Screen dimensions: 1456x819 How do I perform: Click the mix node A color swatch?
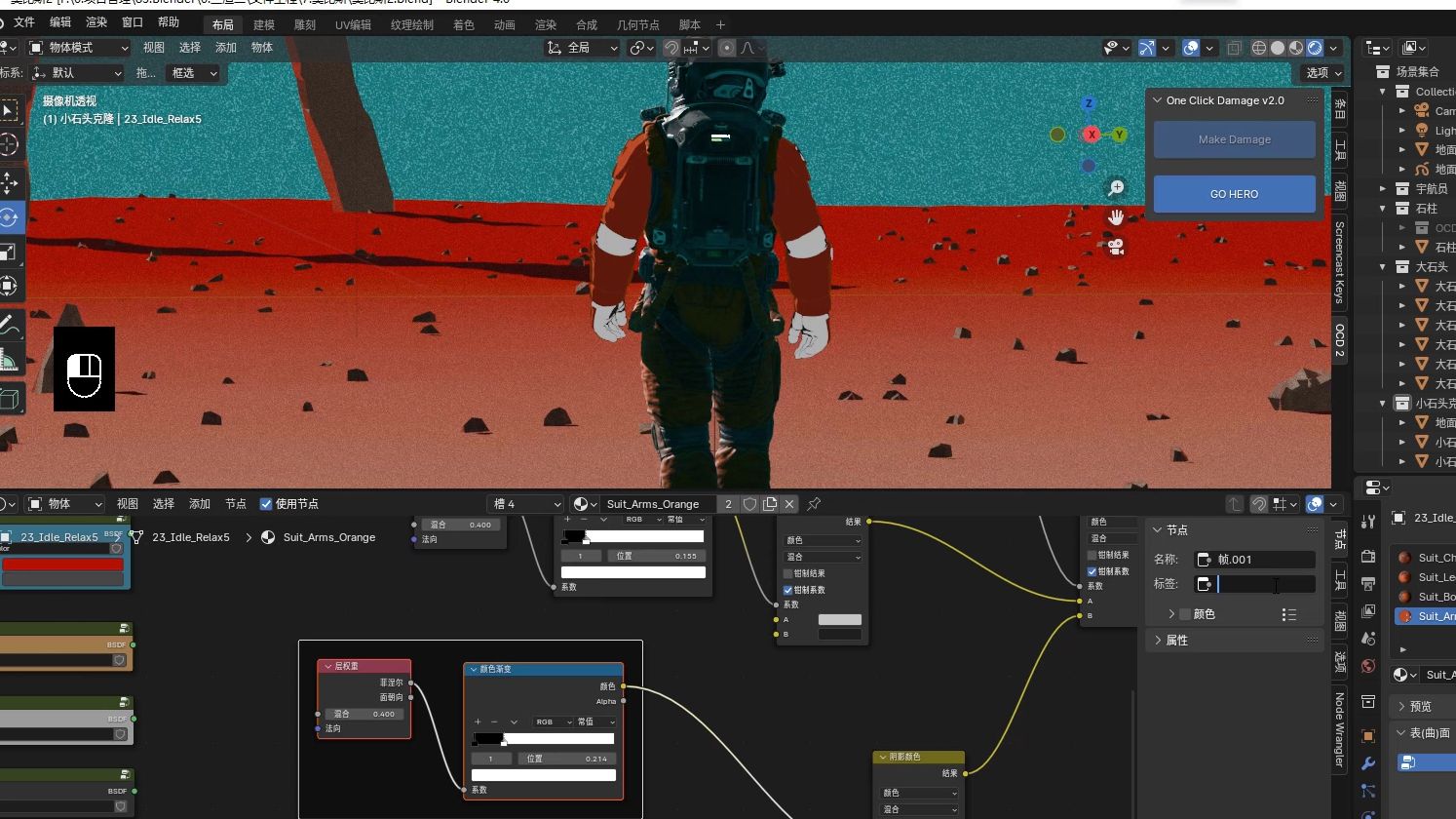tap(840, 620)
